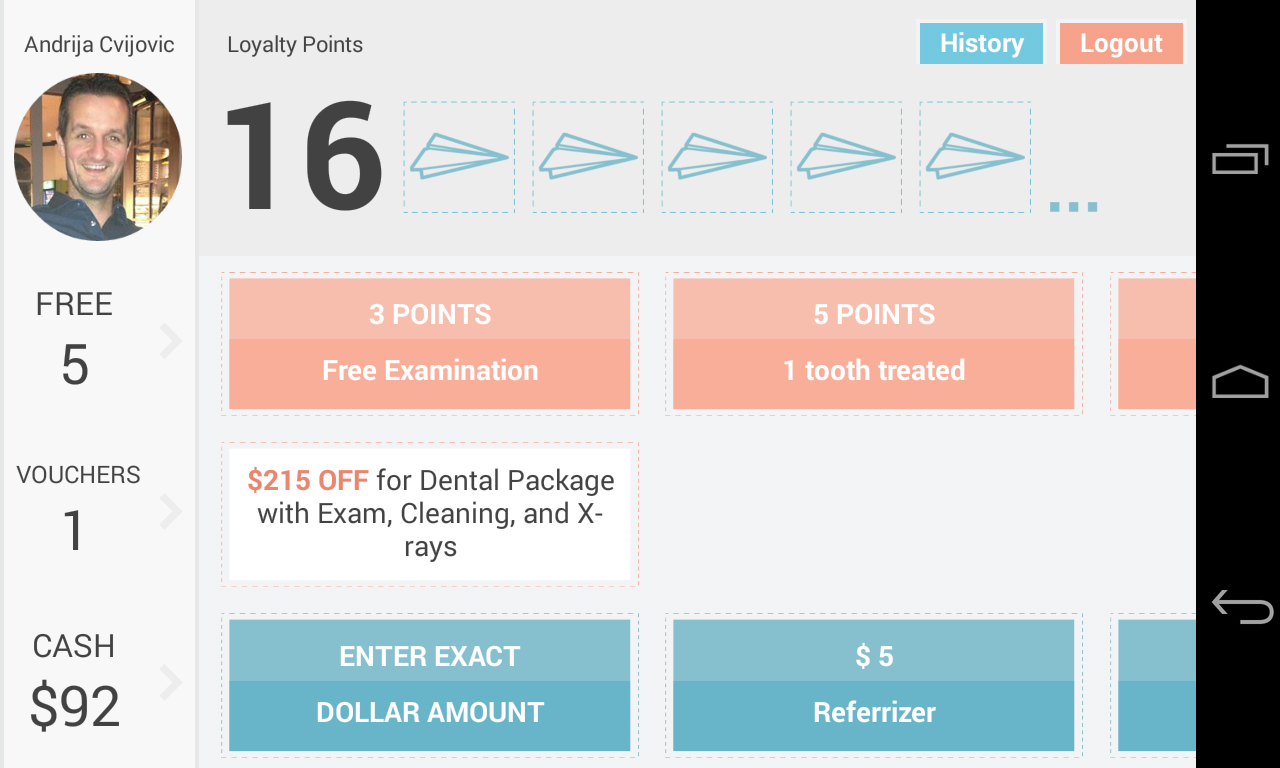Image resolution: width=1280 pixels, height=768 pixels.
Task: Expand the CASH section chevron
Action: [x=171, y=684]
